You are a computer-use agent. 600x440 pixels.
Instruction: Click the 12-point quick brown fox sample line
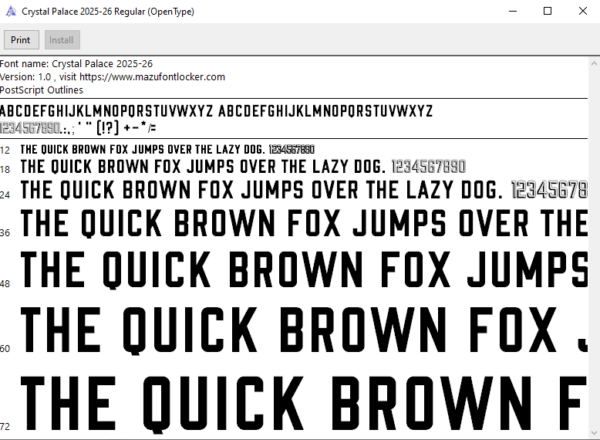(168, 149)
